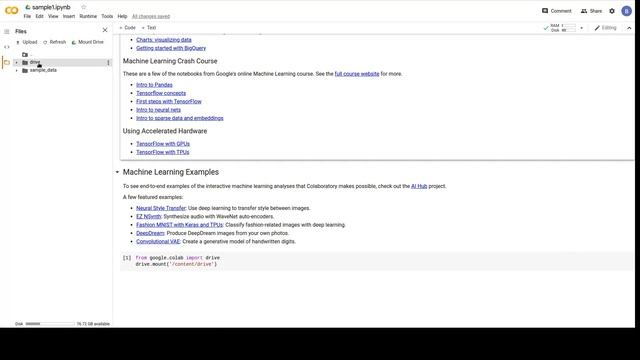
Task: Add a new Text cell
Action: tap(149, 28)
